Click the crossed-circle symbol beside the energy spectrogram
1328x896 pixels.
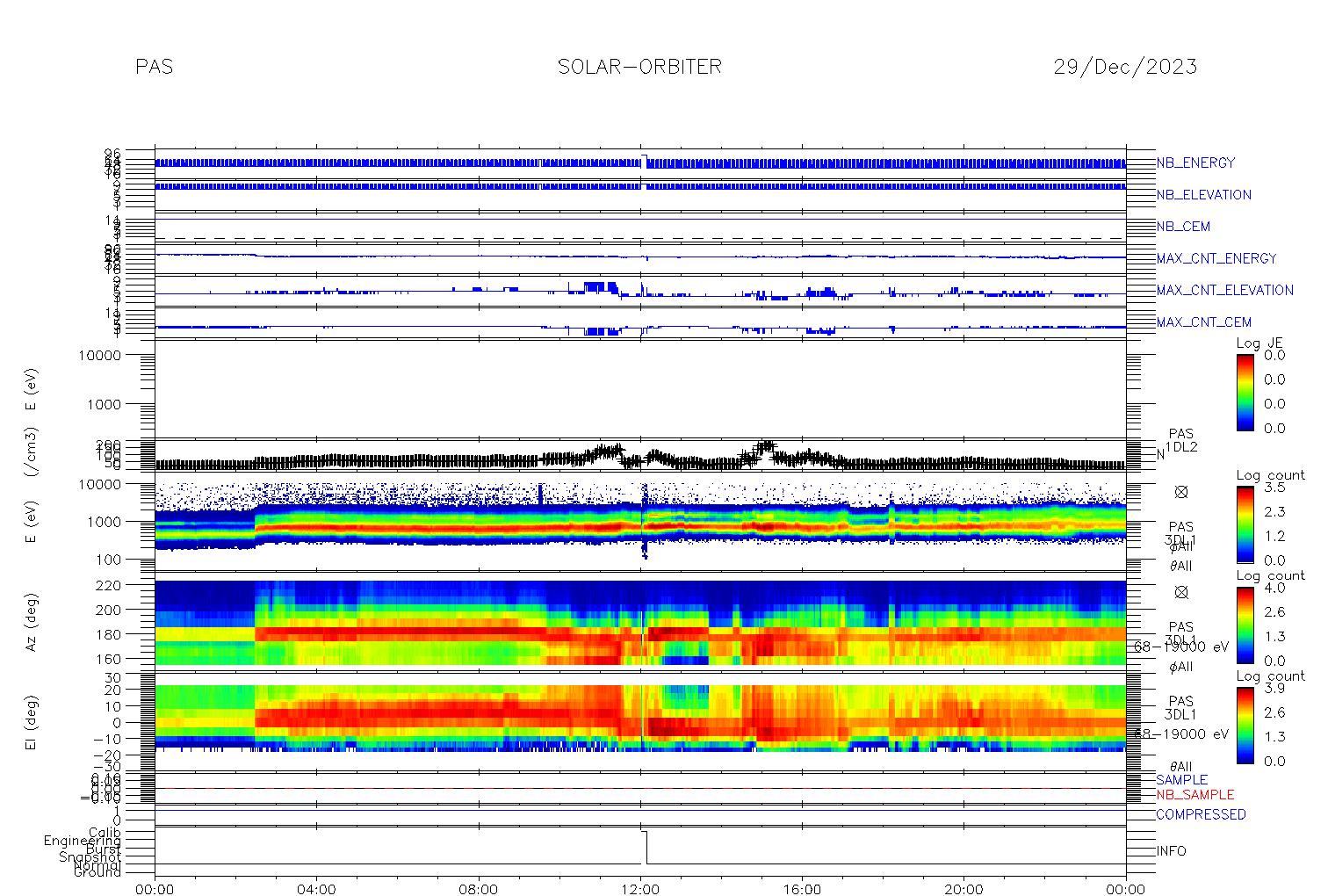click(1181, 492)
